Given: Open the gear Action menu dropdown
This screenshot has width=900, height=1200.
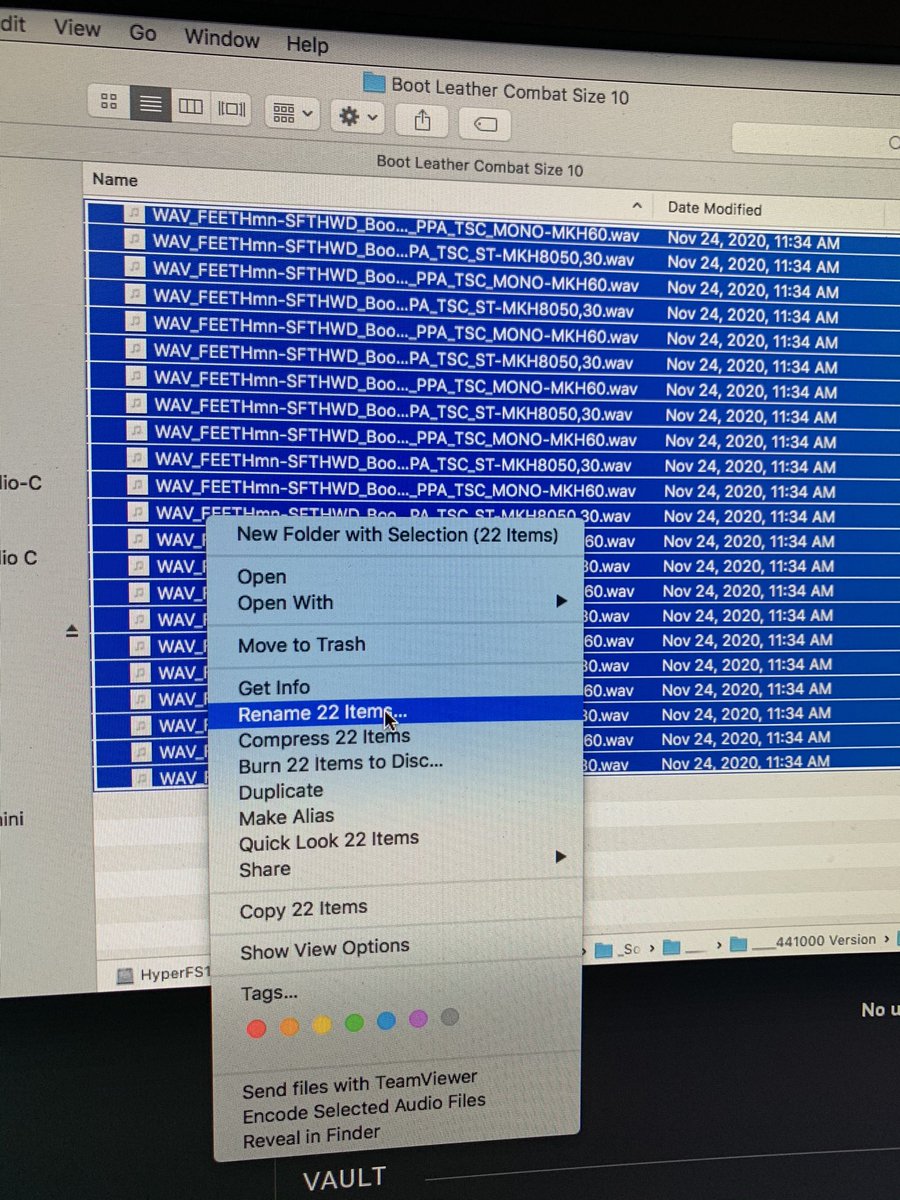Looking at the screenshot, I should point(358,116).
